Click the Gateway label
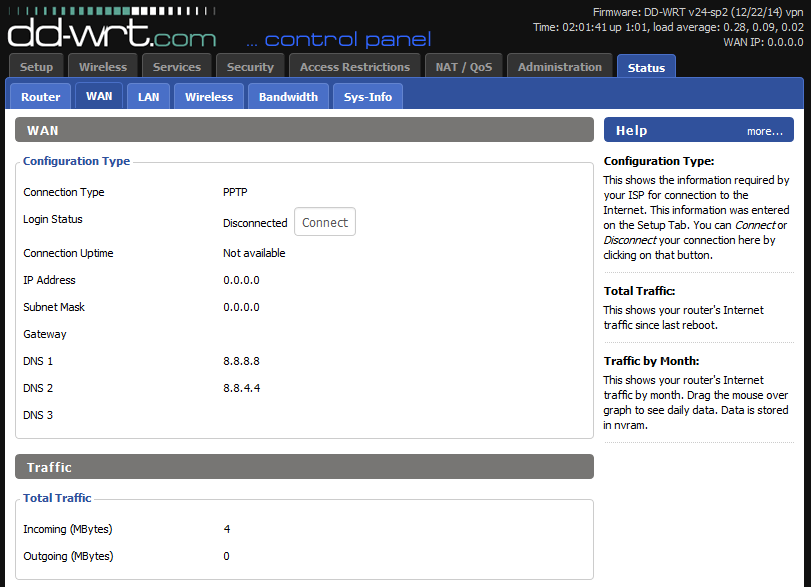 pyautogui.click(x=44, y=334)
